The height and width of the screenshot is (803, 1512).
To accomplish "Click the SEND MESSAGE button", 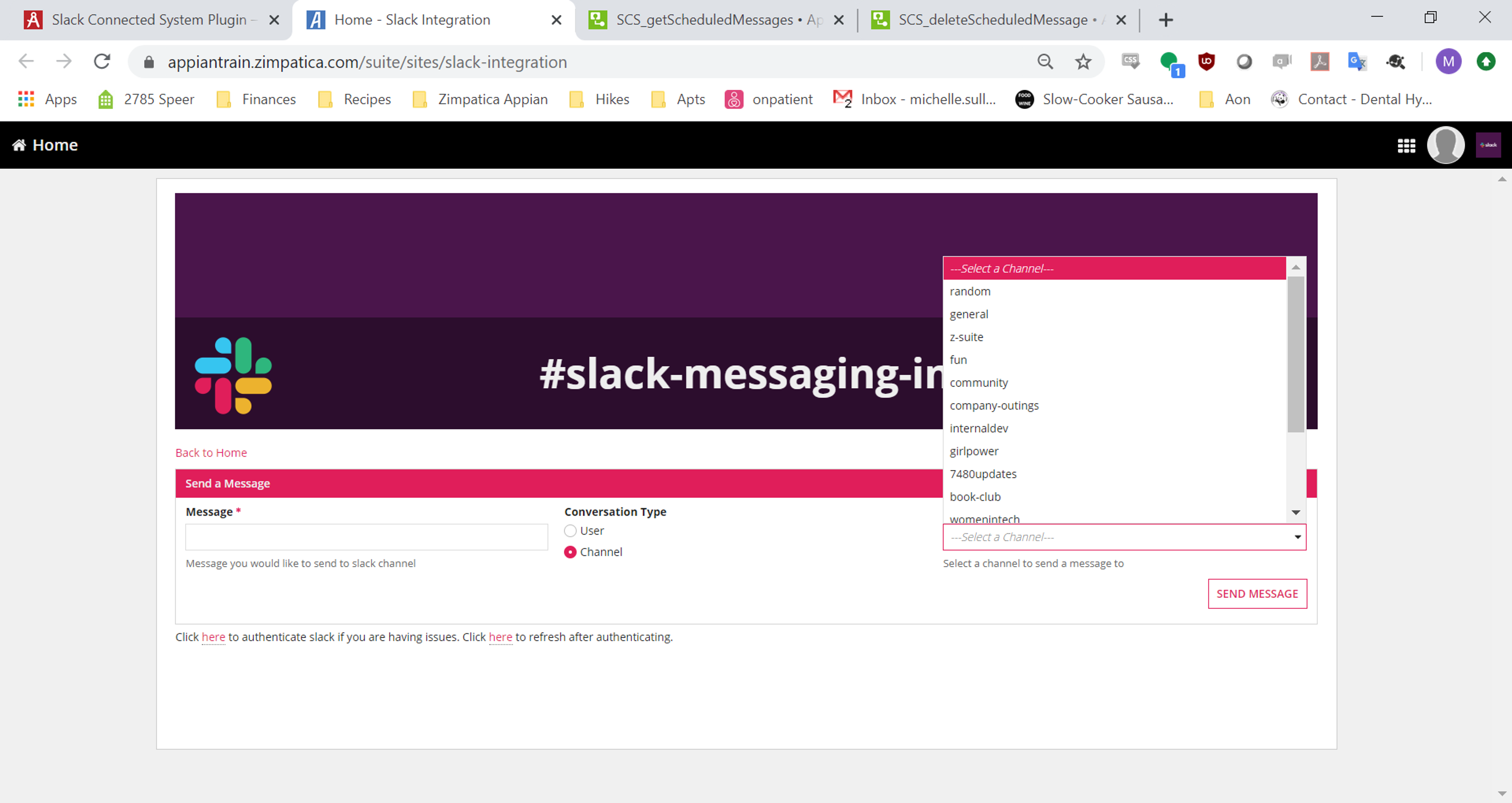I will click(1257, 594).
